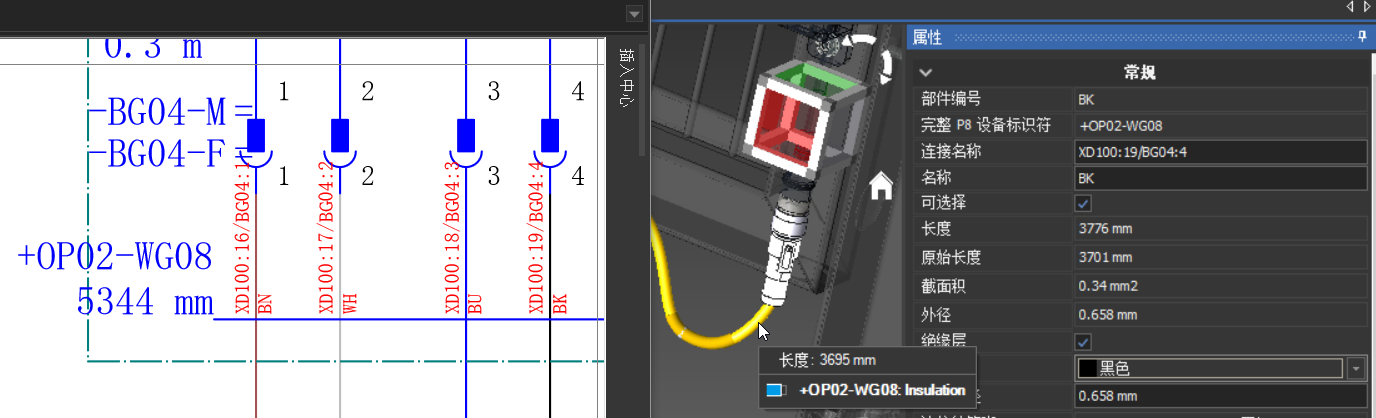Select the BG04-M pin 1 connector symbol
The height and width of the screenshot is (418, 1376).
pos(256,133)
